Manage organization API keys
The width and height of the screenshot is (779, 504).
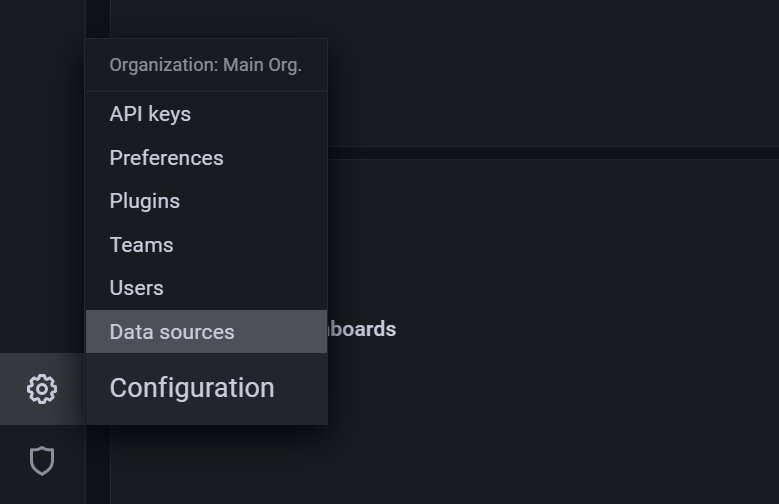[150, 114]
